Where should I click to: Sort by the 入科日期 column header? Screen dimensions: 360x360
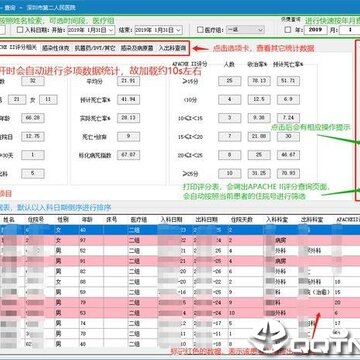[172, 220]
